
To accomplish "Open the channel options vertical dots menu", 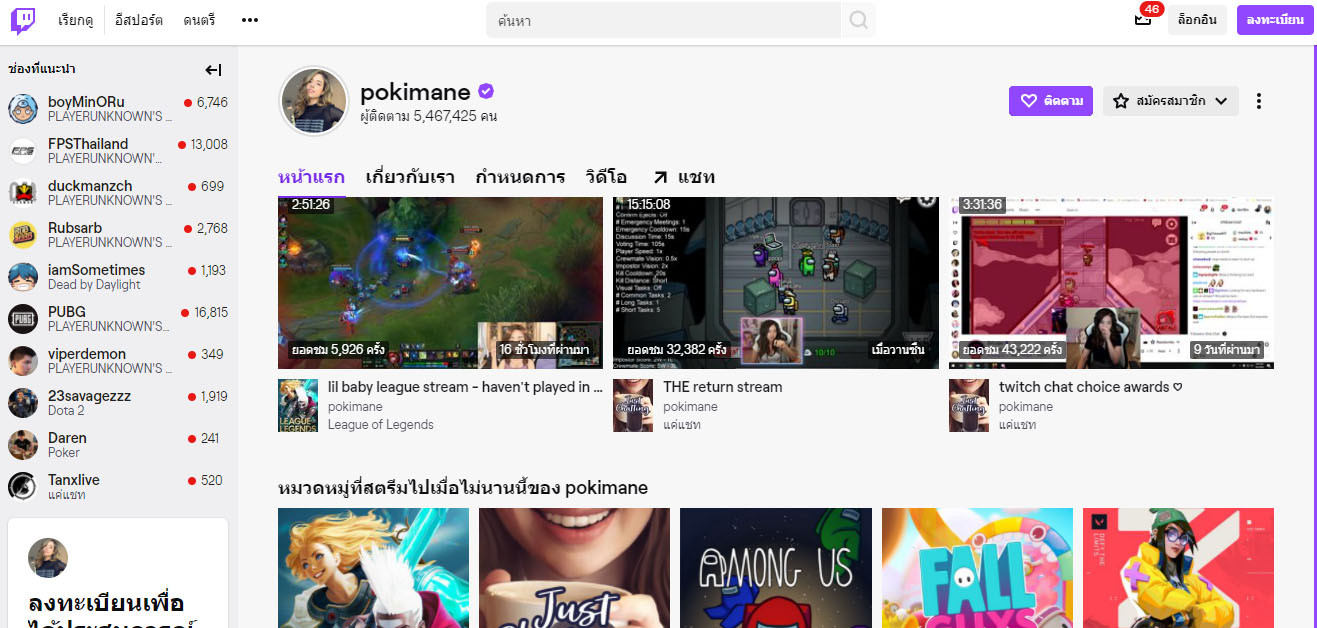I will [x=1259, y=101].
